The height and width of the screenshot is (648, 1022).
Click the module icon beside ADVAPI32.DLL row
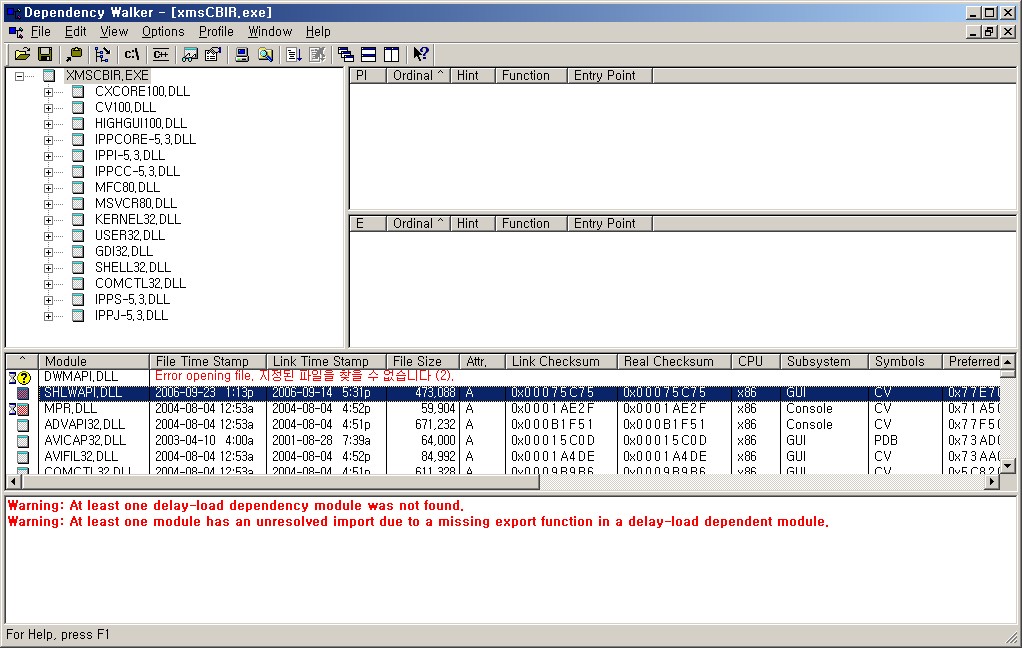tap(23, 425)
